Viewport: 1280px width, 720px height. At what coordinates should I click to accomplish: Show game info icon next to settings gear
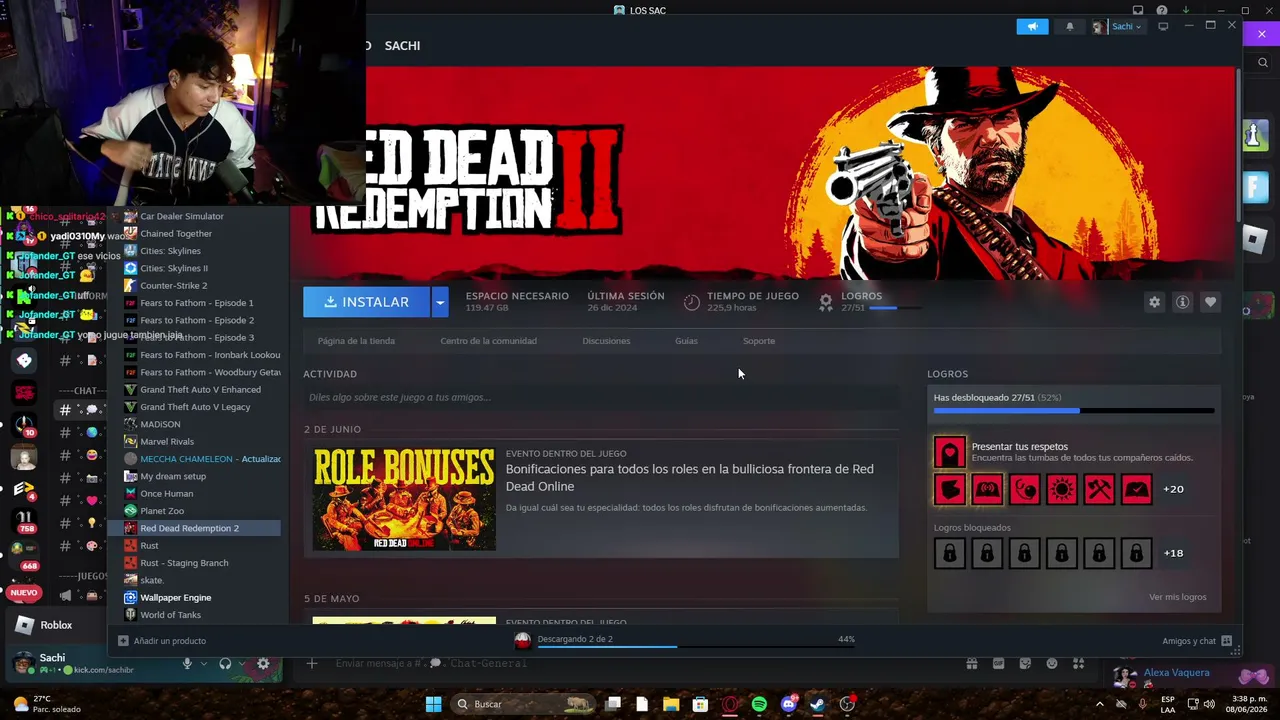[1182, 302]
